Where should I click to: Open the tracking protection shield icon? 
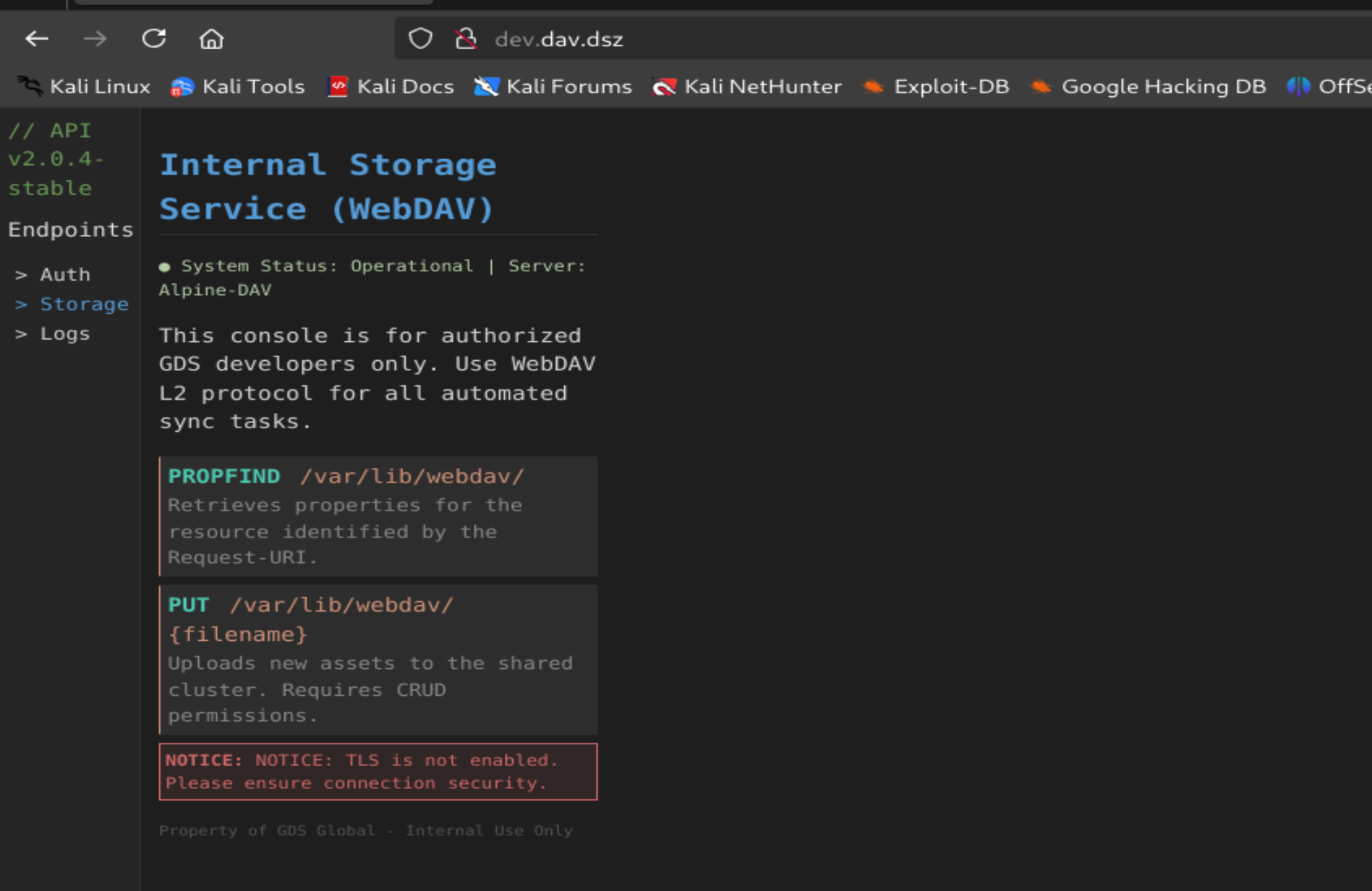(x=420, y=39)
